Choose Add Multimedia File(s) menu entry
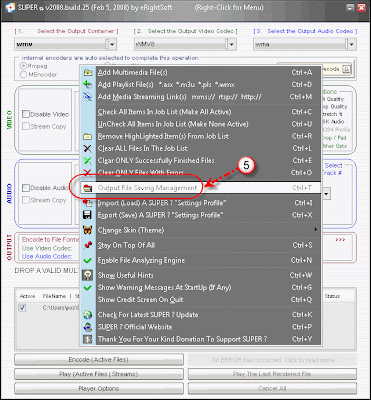This screenshot has height=400, width=371. click(x=201, y=72)
